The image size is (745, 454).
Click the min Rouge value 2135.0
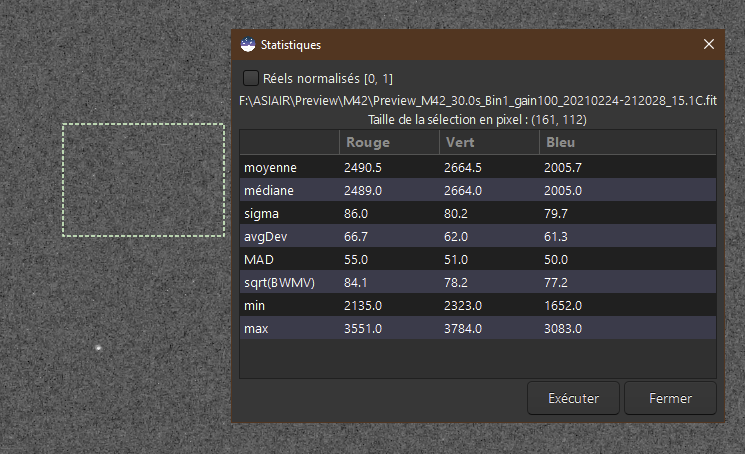pyautogui.click(x=363, y=306)
